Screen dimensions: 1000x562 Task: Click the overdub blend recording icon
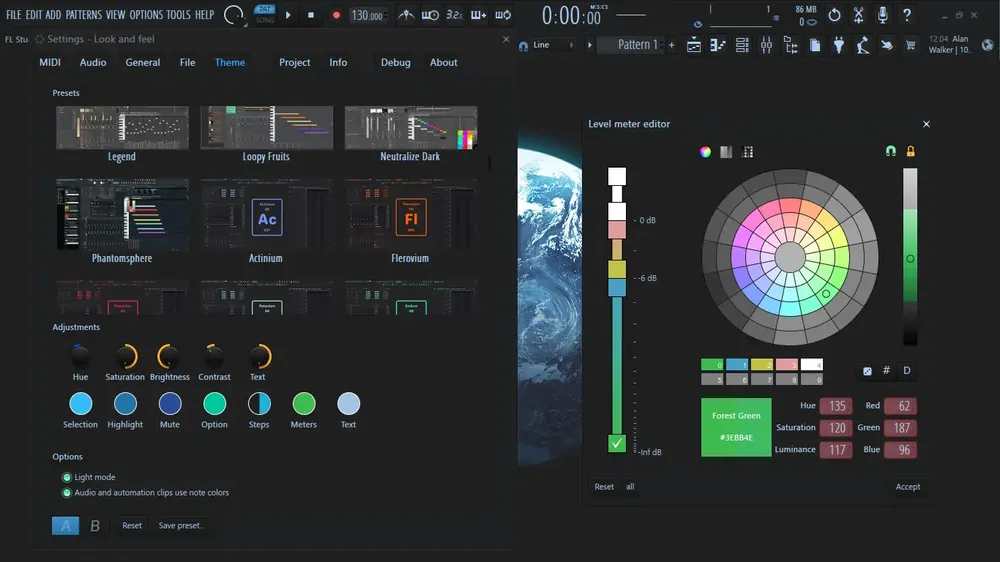478,15
